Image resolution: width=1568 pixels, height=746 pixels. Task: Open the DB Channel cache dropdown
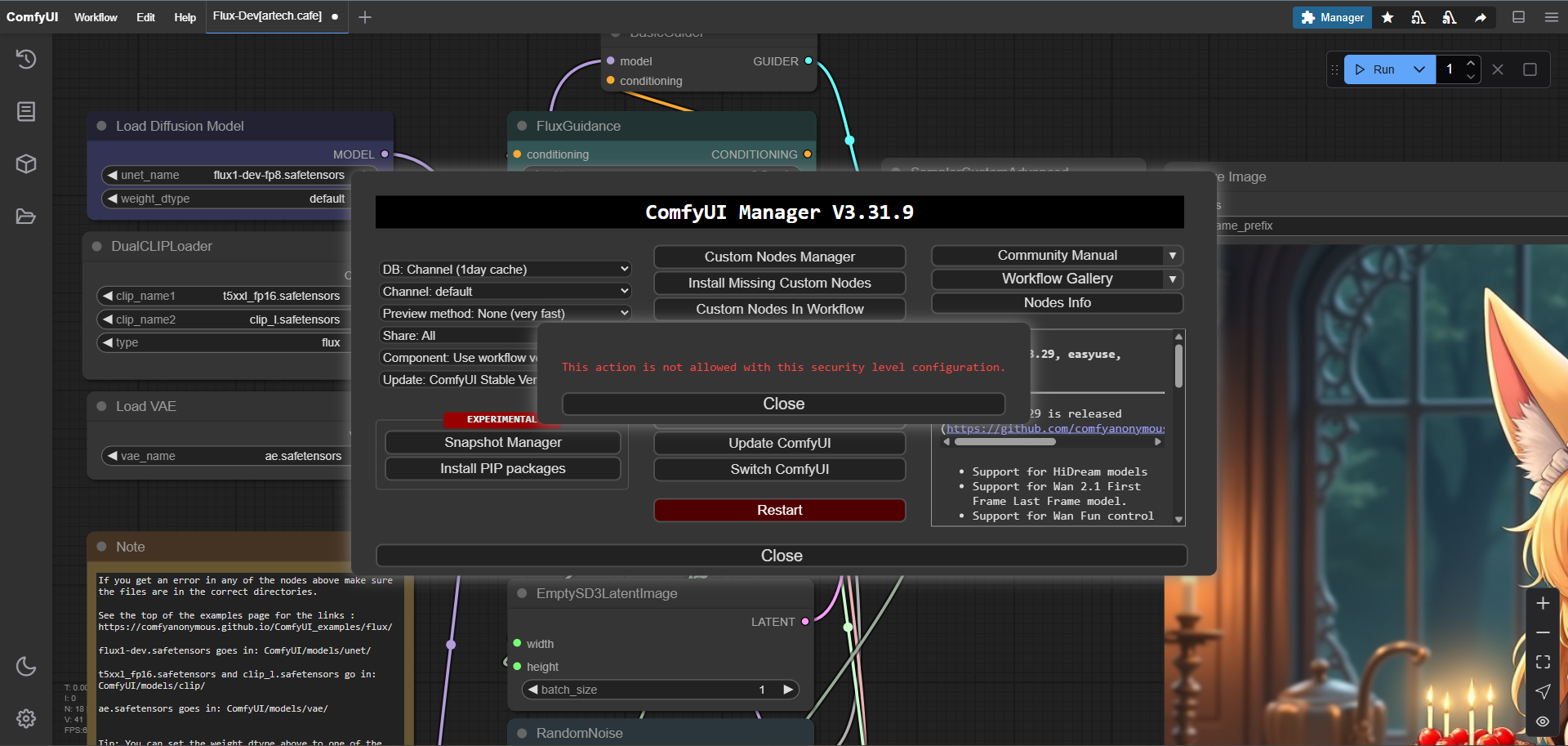pyautogui.click(x=506, y=270)
